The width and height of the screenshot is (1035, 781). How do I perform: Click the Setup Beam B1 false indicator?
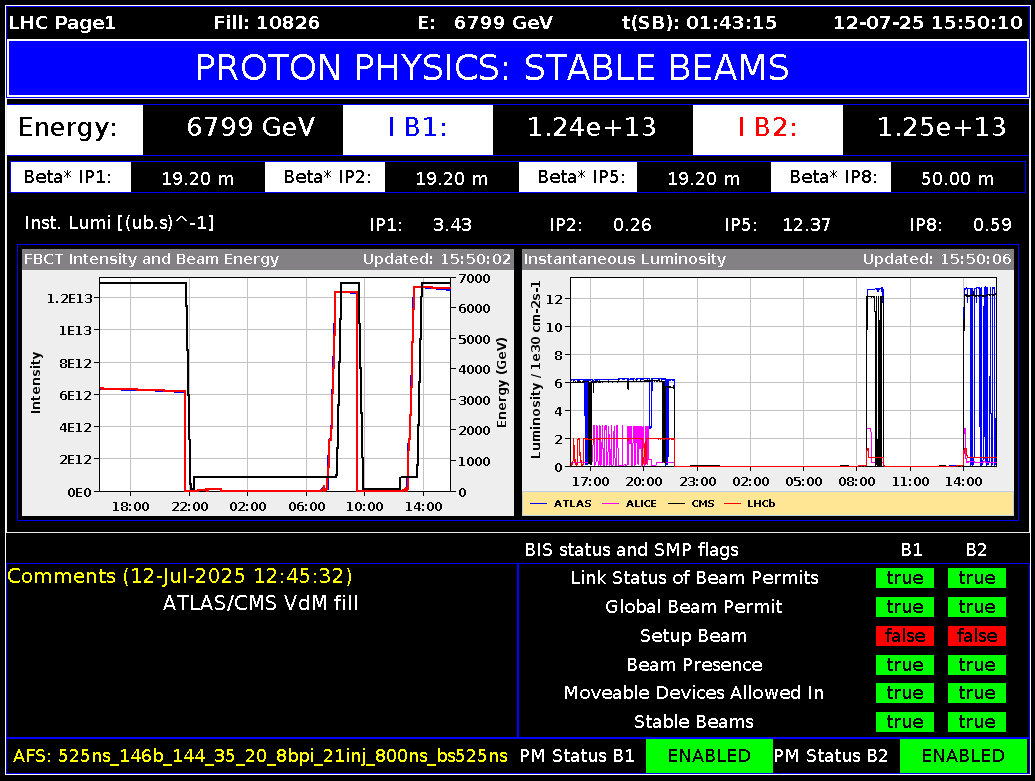(x=904, y=636)
